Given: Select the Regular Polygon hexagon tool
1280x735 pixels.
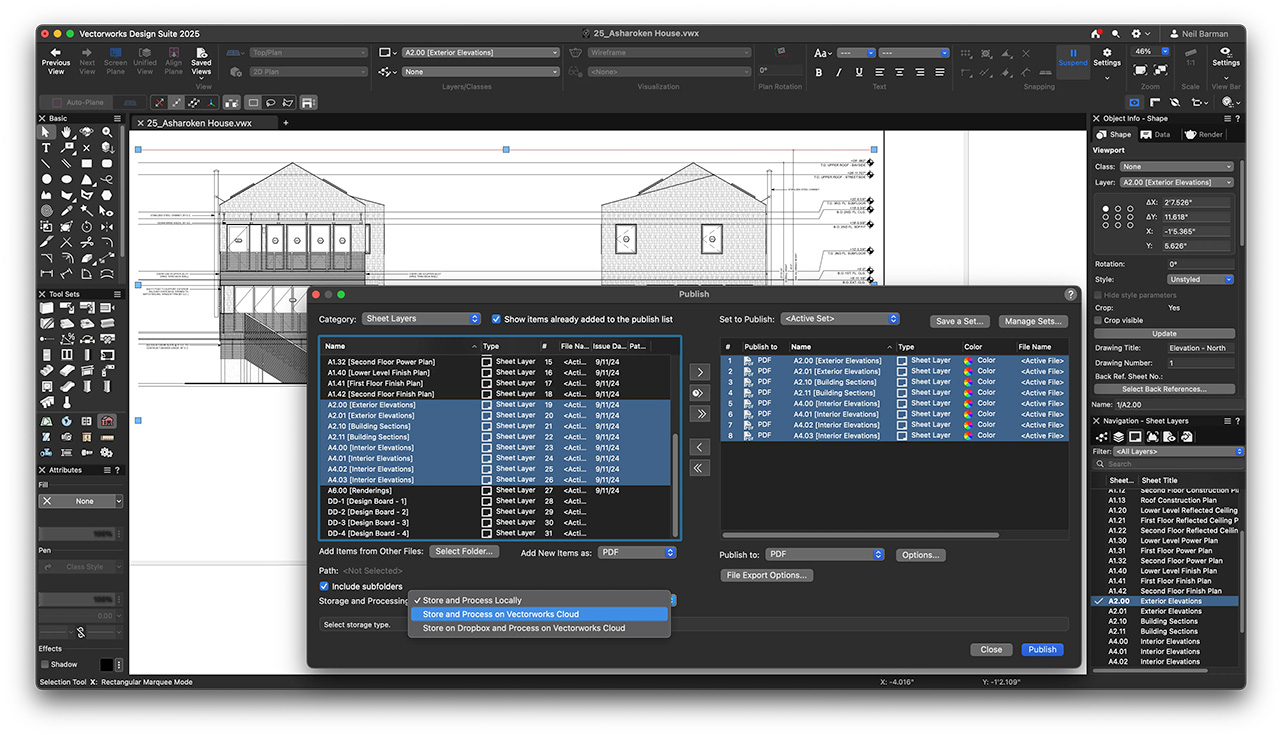Looking at the screenshot, I should 106,195.
